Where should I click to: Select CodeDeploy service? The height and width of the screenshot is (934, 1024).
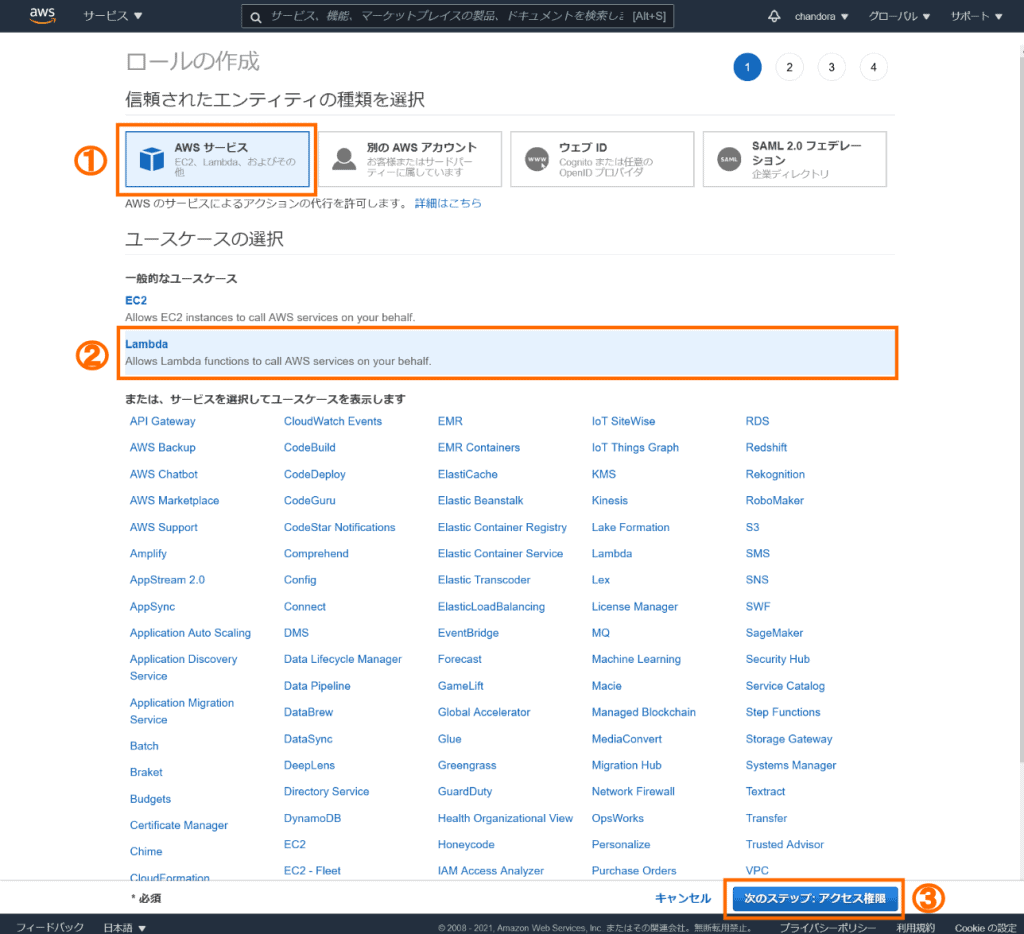point(314,474)
